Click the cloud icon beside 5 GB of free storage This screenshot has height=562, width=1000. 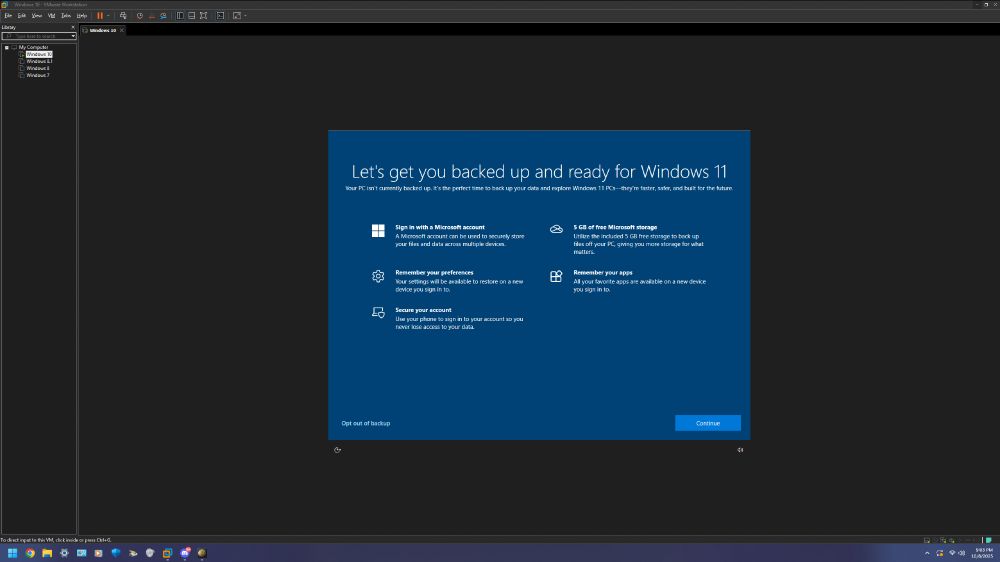coord(556,229)
